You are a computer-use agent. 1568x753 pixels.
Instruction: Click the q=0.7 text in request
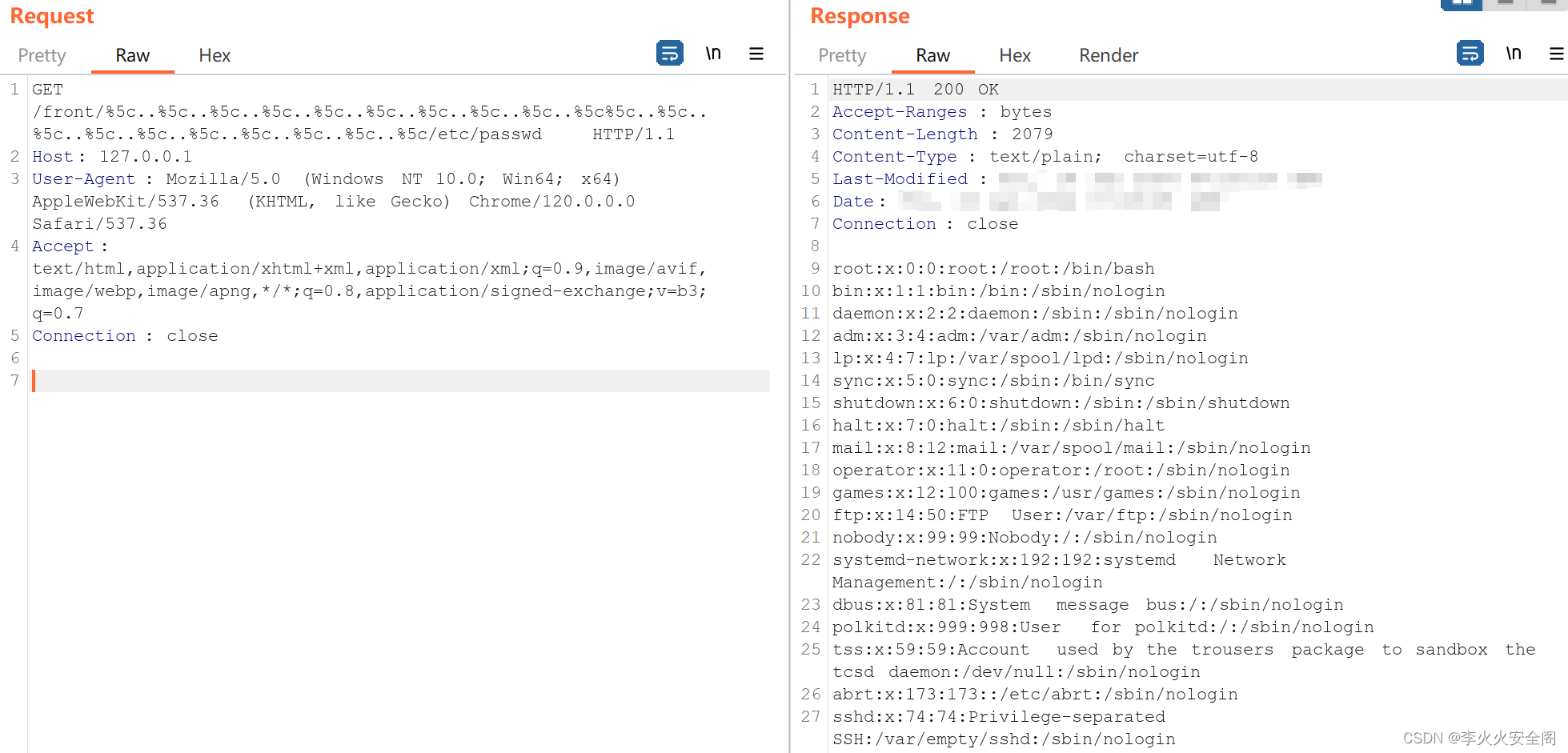[x=58, y=314]
